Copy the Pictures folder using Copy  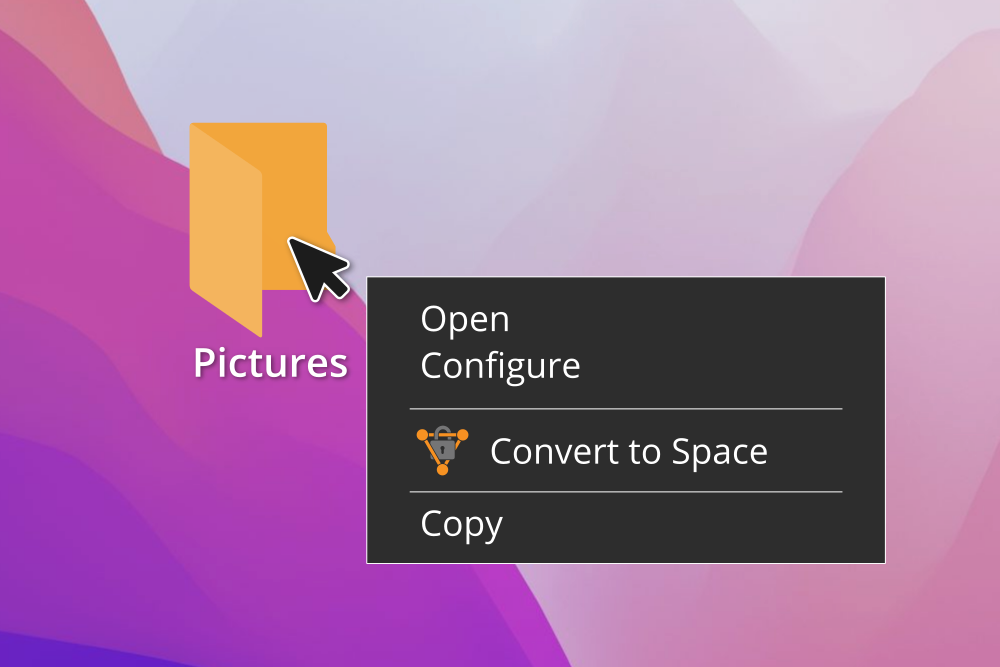click(x=461, y=524)
